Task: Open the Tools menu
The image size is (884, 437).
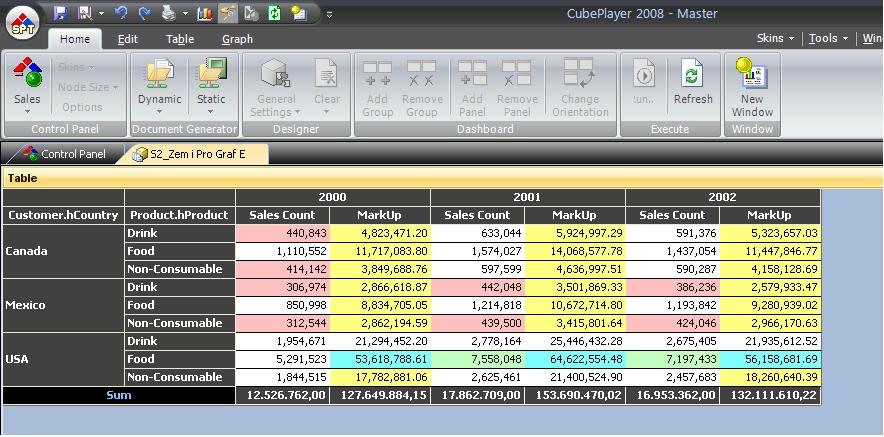Action: pyautogui.click(x=828, y=38)
